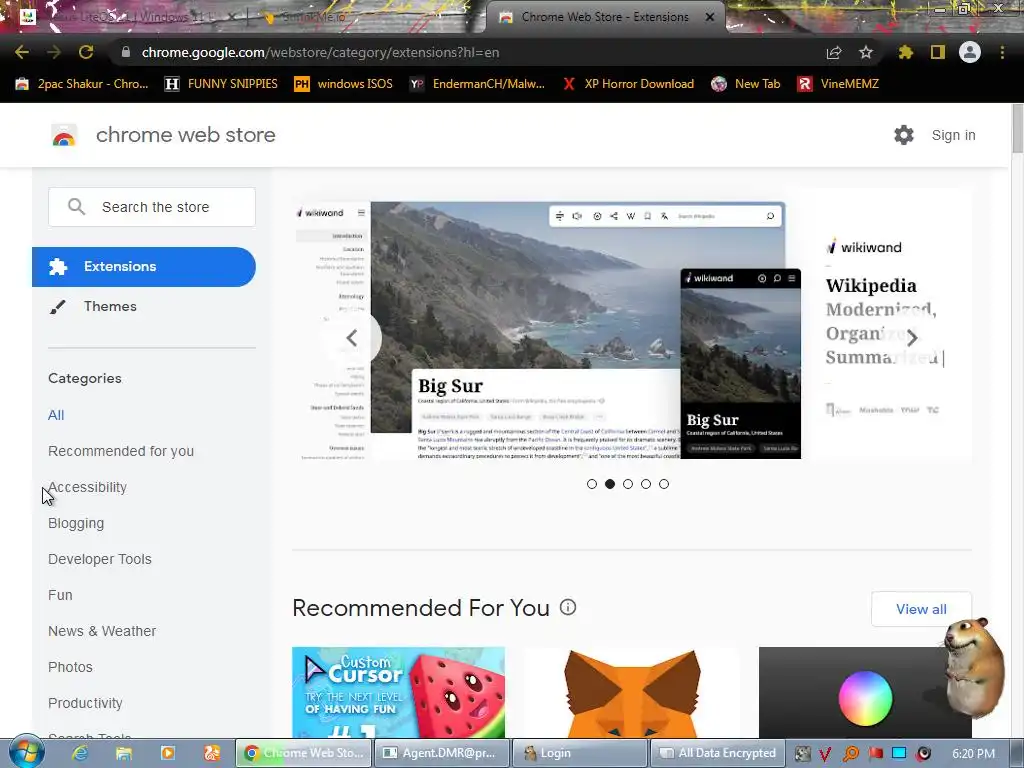Open the MetaMask fox extension card
The width and height of the screenshot is (1024, 768).
[x=632, y=692]
